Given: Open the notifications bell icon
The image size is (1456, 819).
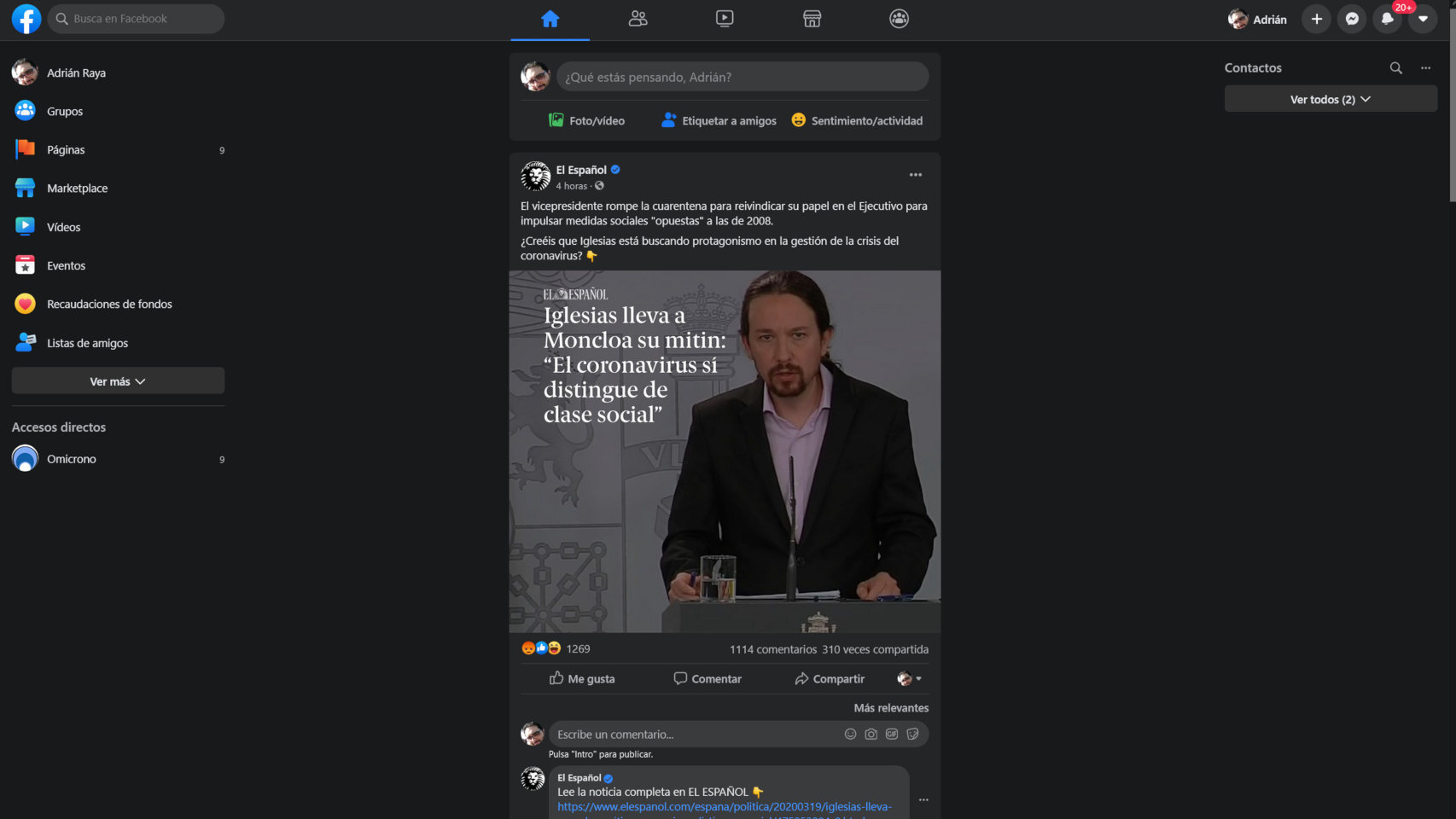Looking at the screenshot, I should click(x=1386, y=19).
